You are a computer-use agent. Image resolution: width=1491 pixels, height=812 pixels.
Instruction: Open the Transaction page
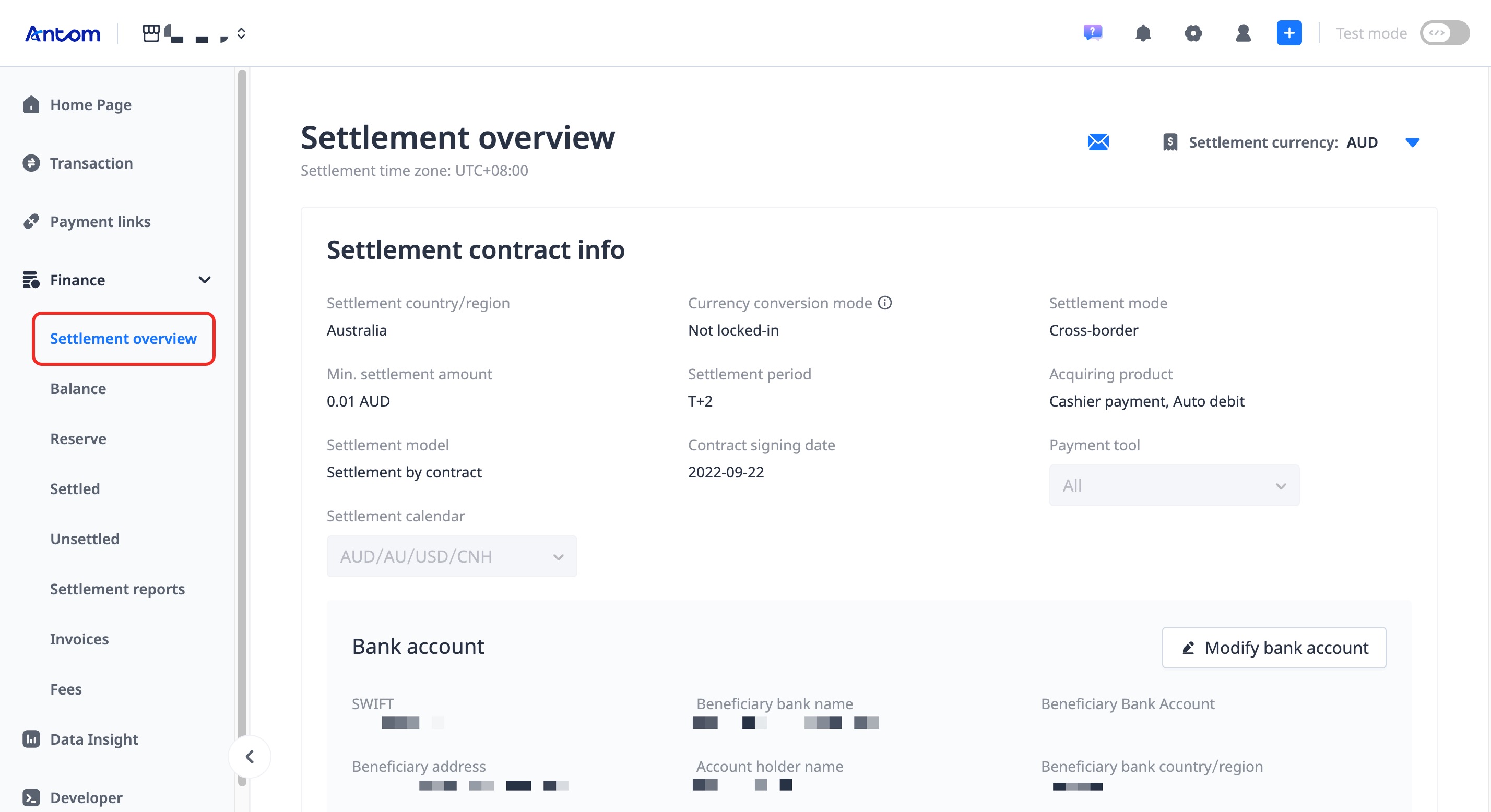click(91, 163)
